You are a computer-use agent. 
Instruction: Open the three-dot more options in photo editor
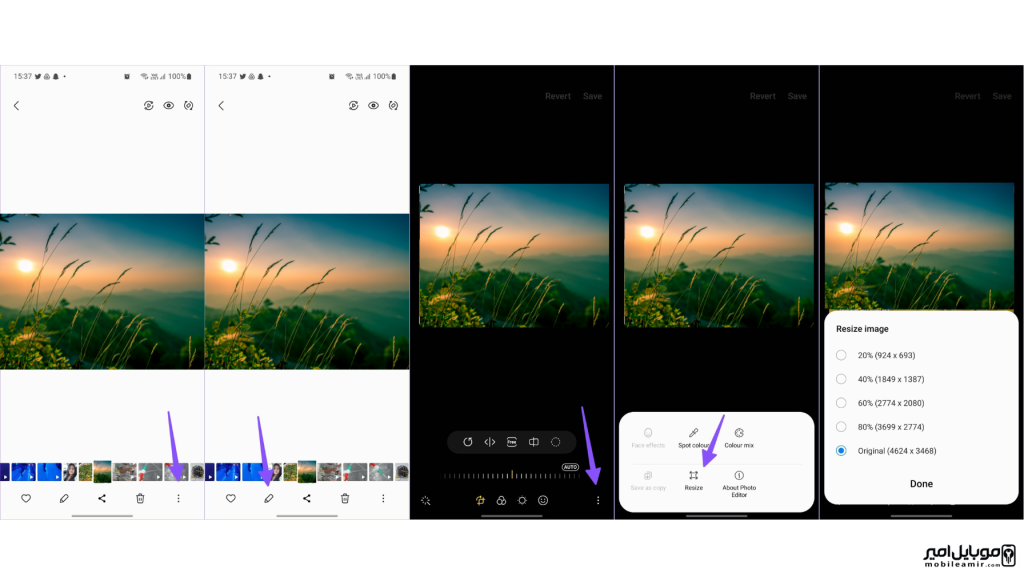[x=598, y=500]
